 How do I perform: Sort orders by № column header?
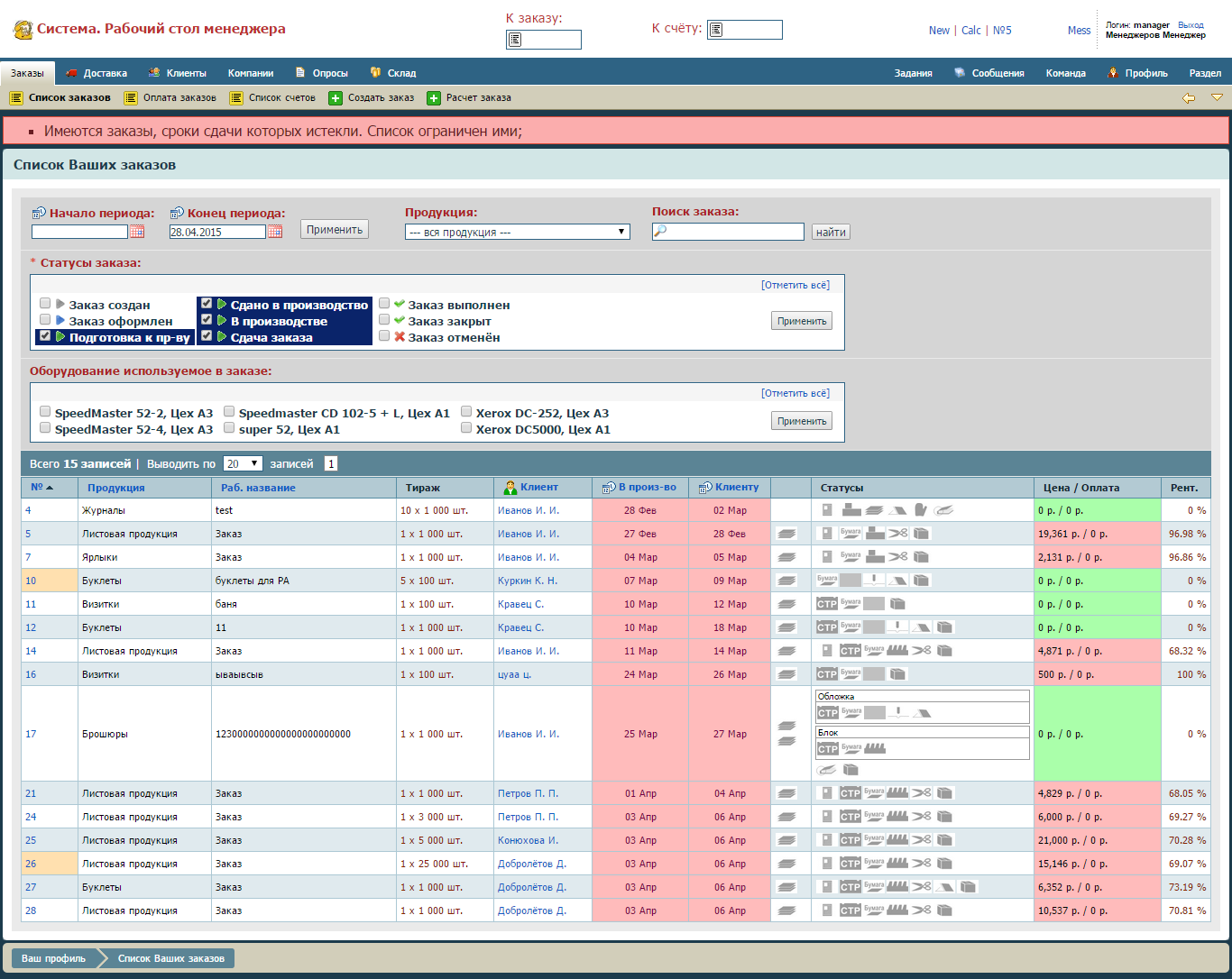point(37,487)
